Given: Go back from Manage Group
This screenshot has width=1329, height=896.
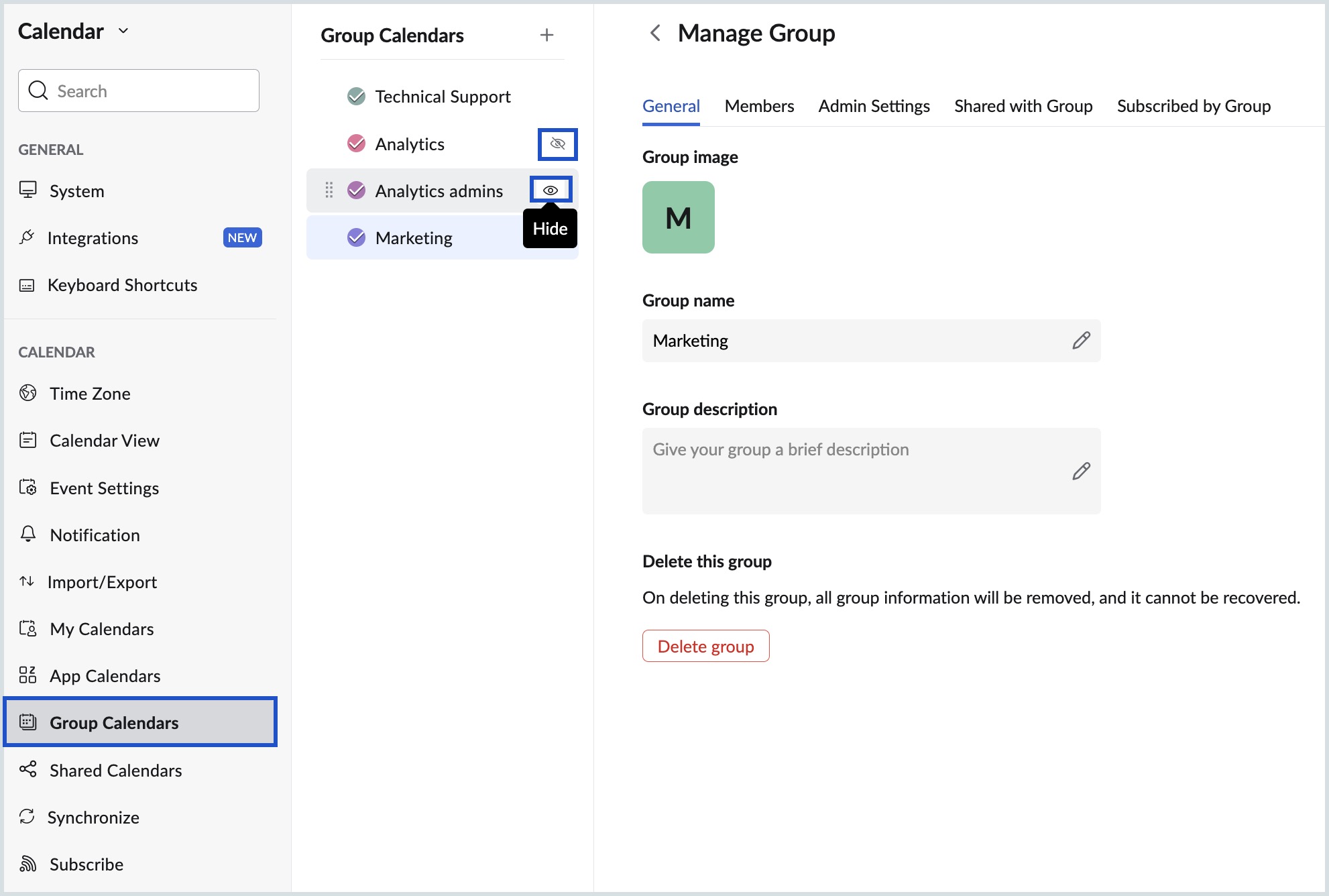Looking at the screenshot, I should pos(655,33).
